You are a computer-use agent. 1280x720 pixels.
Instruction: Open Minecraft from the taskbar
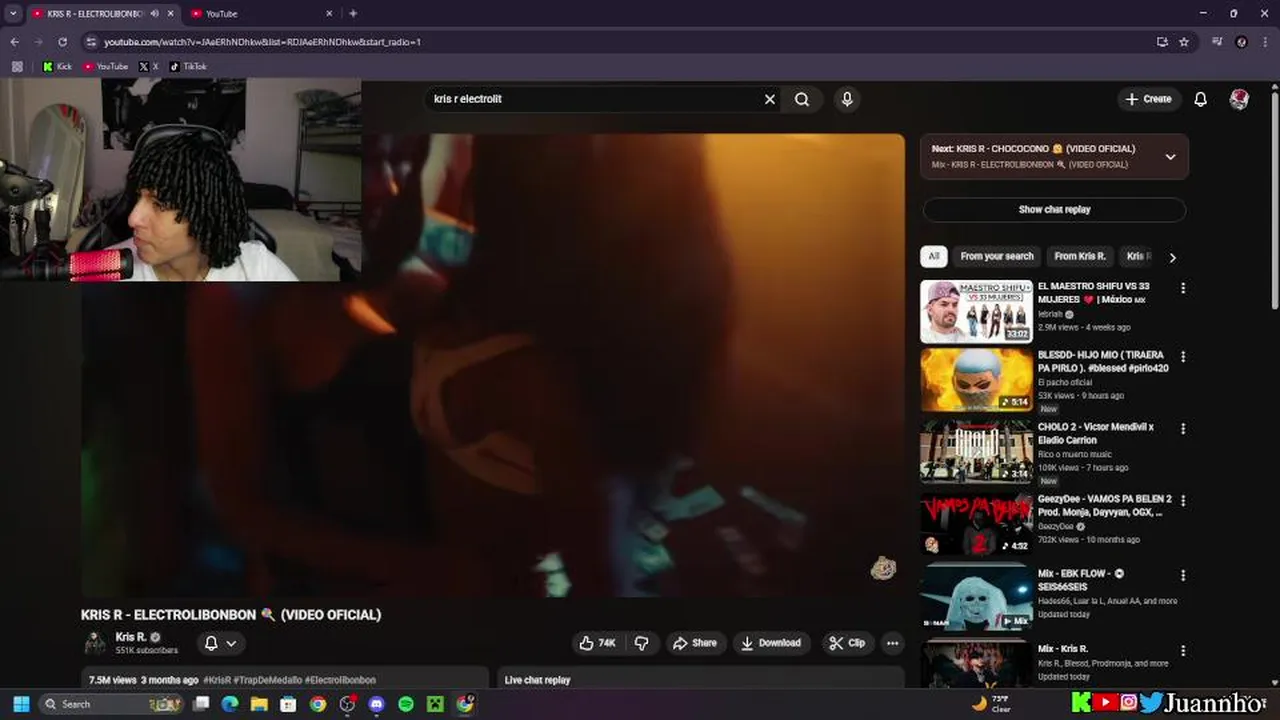pyautogui.click(x=435, y=704)
